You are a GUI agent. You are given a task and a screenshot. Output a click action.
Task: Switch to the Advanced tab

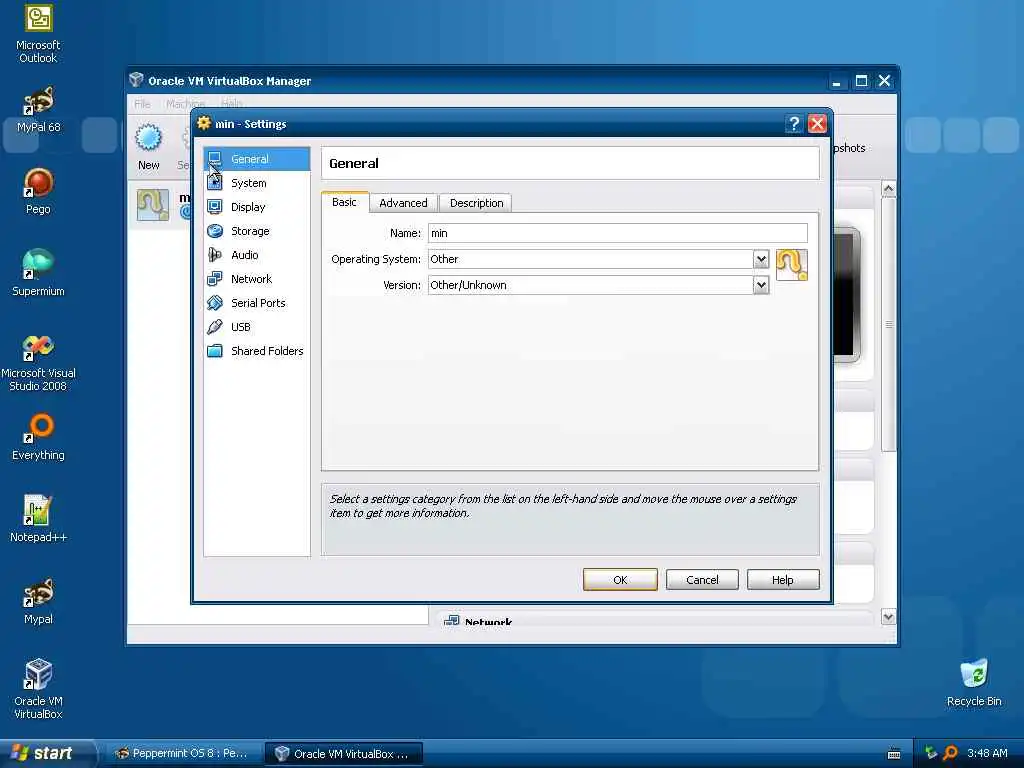[404, 203]
